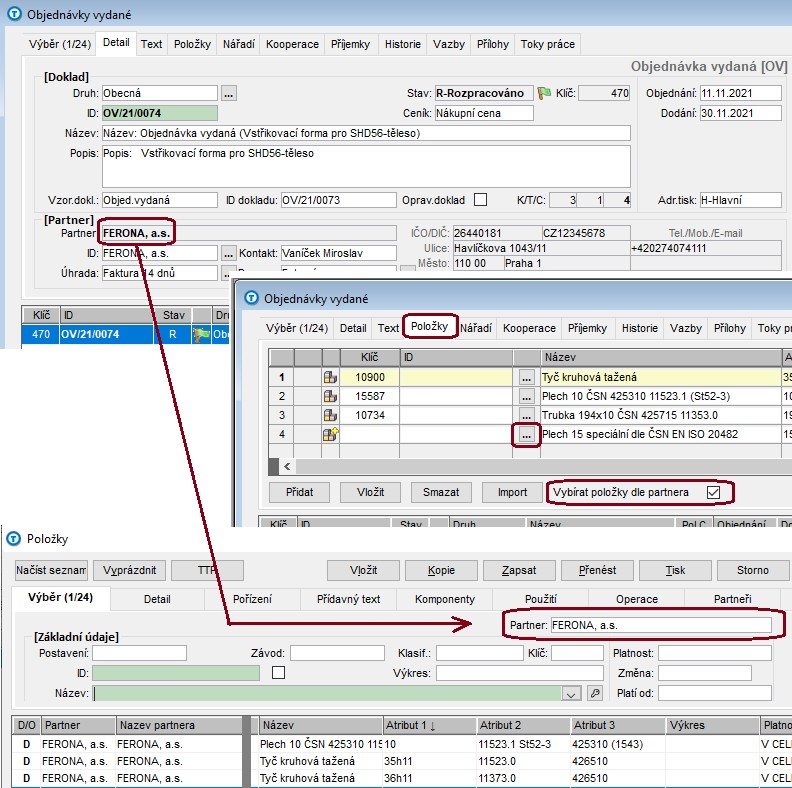
Task: Click the 35h11 attribute cell
Action: click(429, 761)
